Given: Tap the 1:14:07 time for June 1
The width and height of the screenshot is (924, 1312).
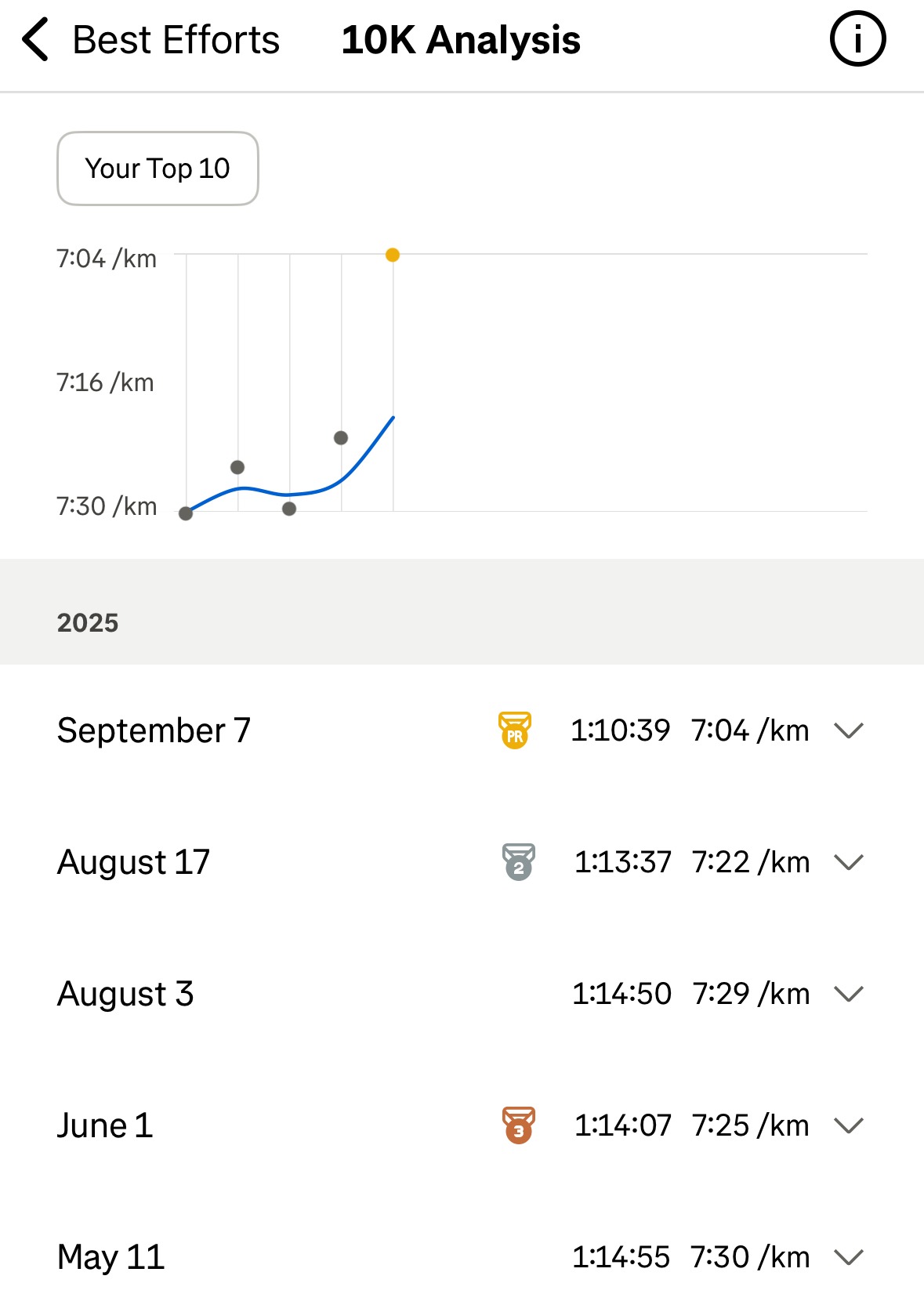Looking at the screenshot, I should click(623, 1125).
